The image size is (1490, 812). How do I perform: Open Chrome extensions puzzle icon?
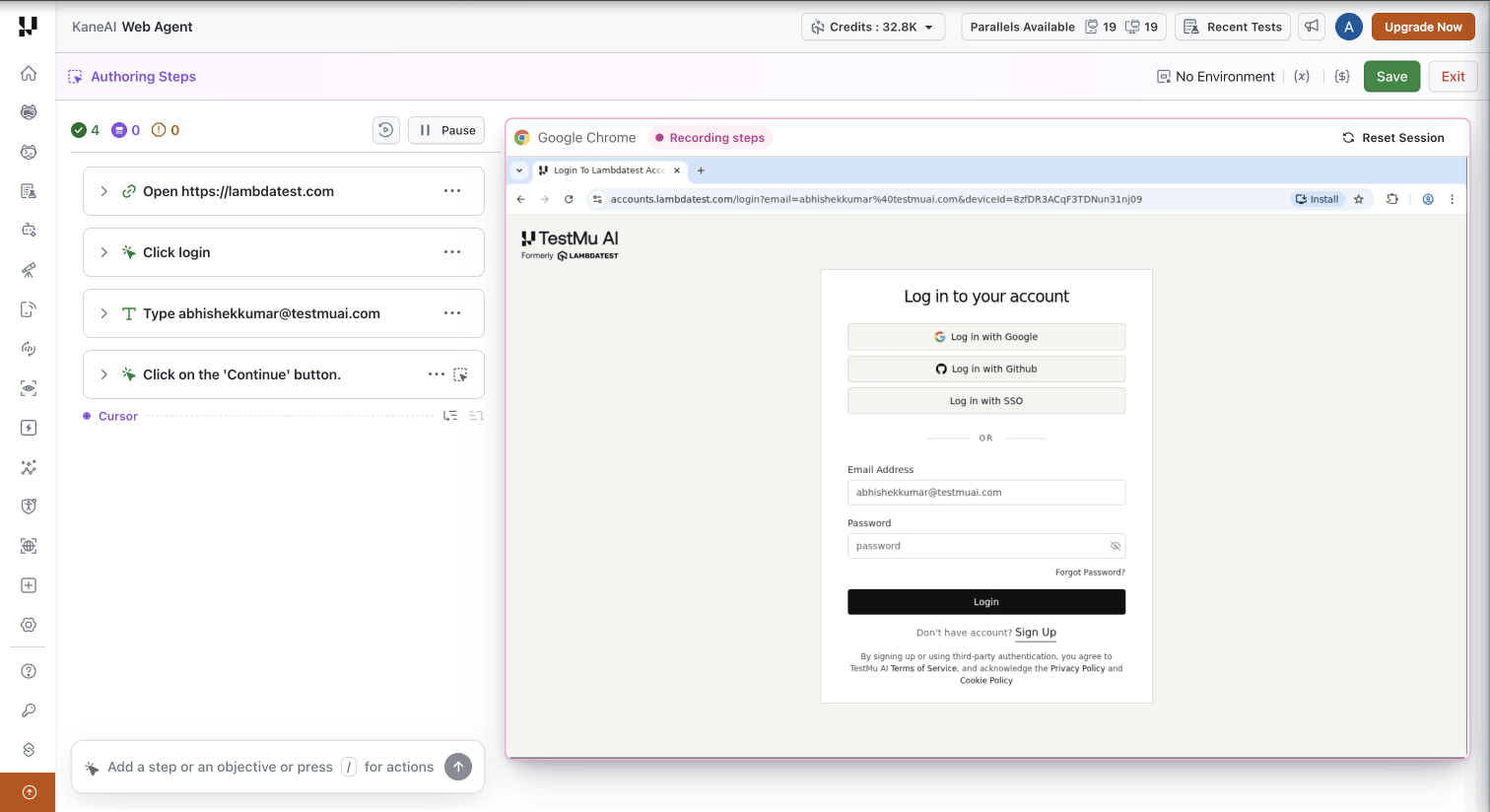[1392, 199]
